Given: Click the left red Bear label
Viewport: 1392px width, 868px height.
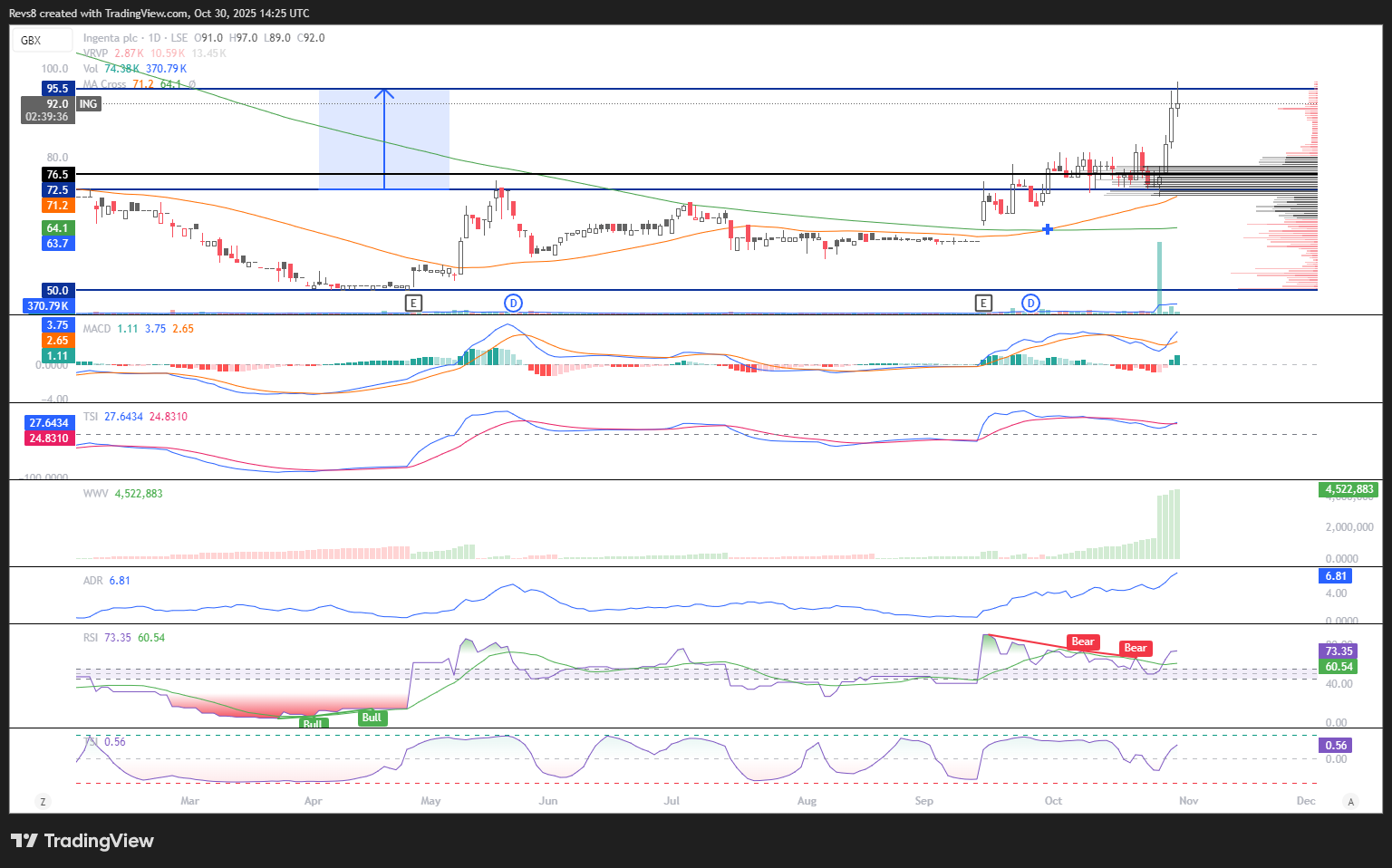Looking at the screenshot, I should pos(1083,641).
